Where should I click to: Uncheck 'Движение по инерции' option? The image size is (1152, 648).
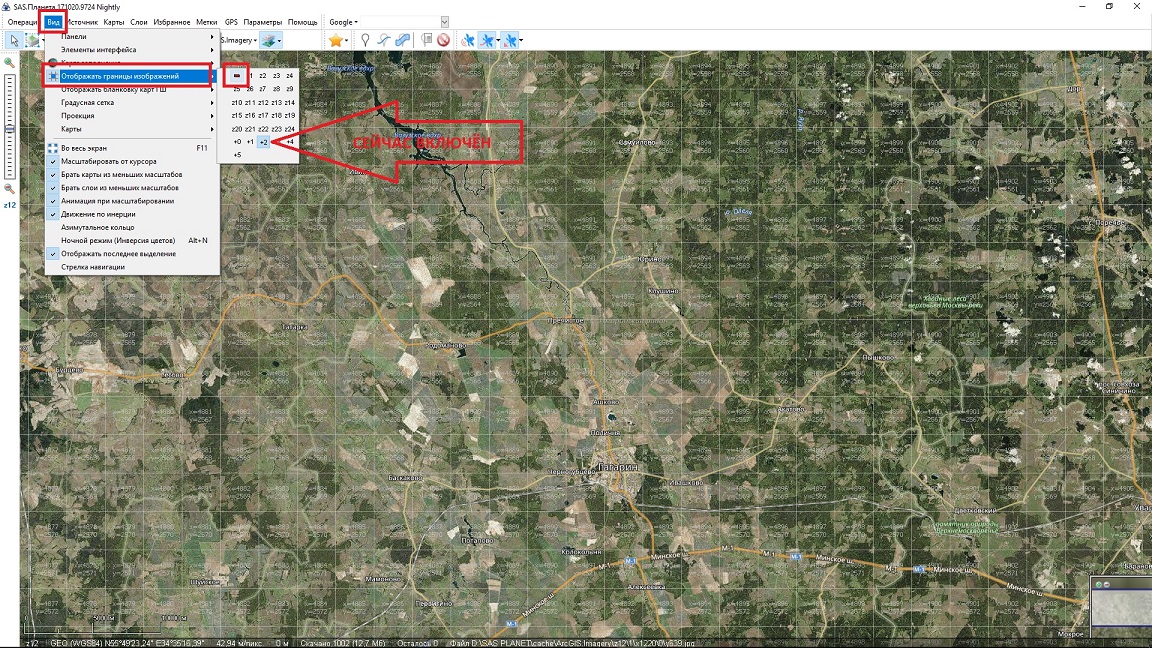tap(98, 214)
